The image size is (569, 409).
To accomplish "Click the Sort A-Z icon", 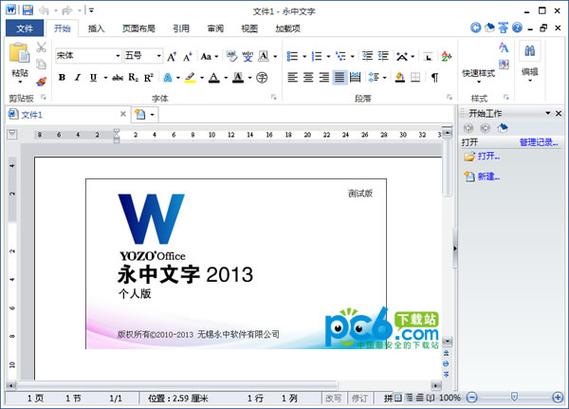I will 446,56.
